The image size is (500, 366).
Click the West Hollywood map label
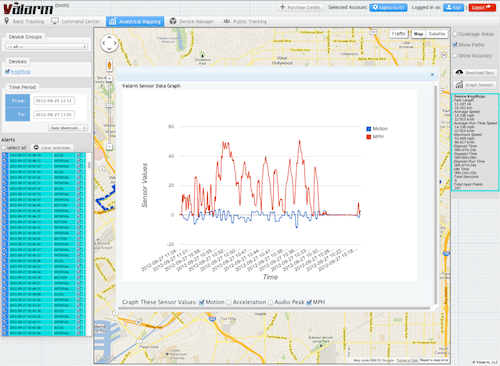click(282, 60)
